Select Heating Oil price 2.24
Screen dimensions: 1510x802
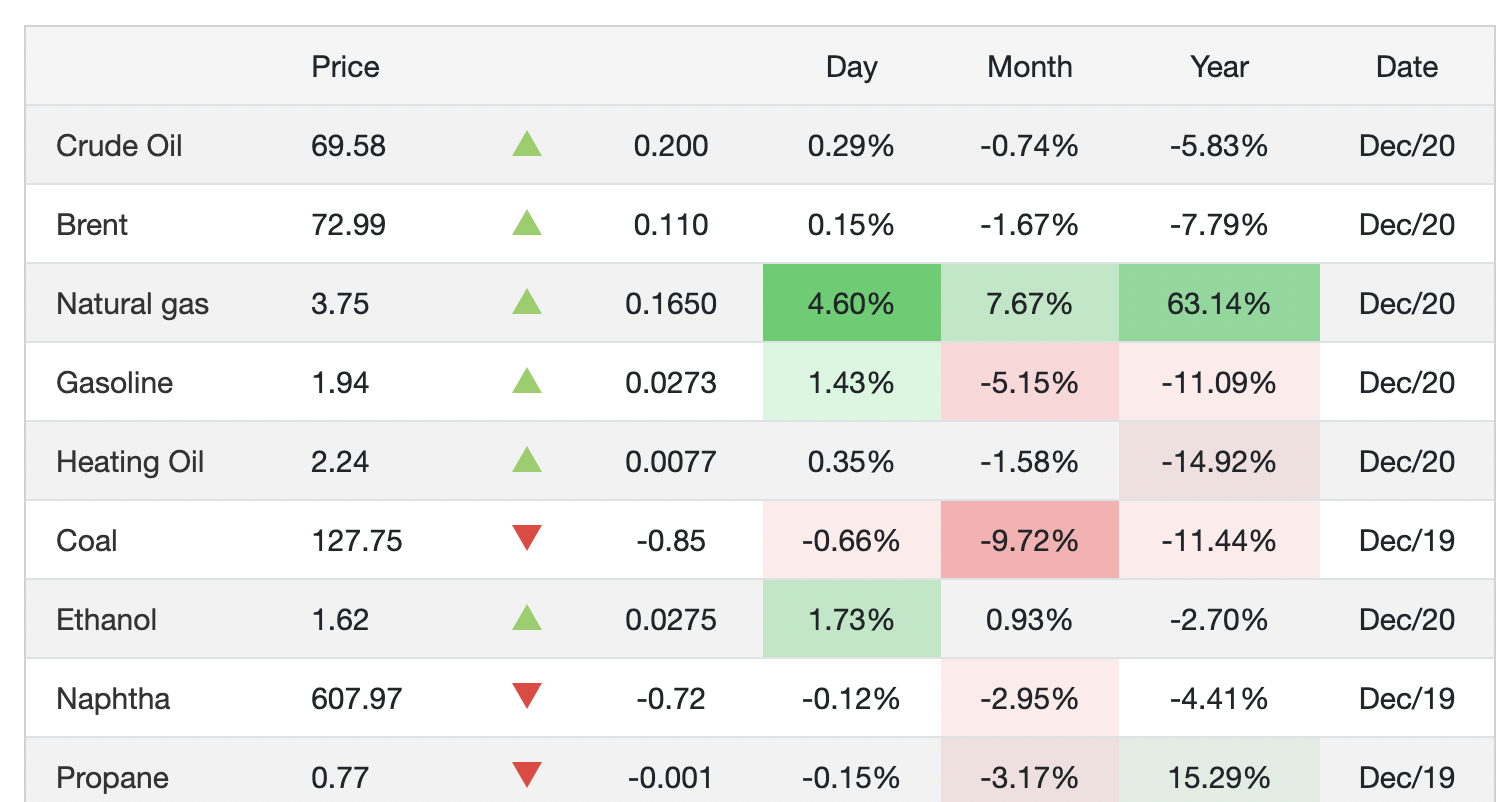[340, 462]
